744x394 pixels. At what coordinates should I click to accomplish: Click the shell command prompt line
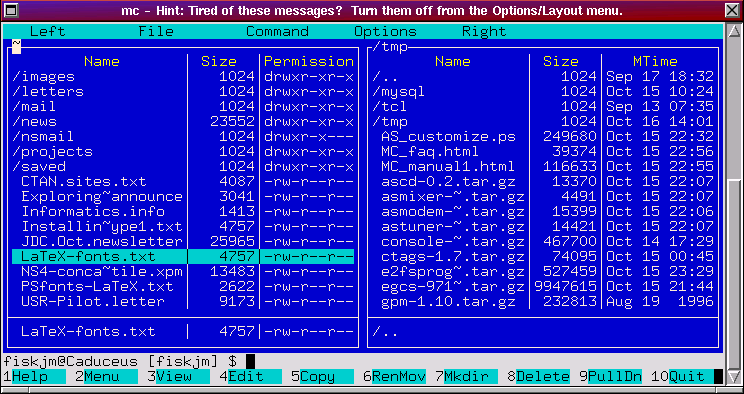(x=363, y=361)
